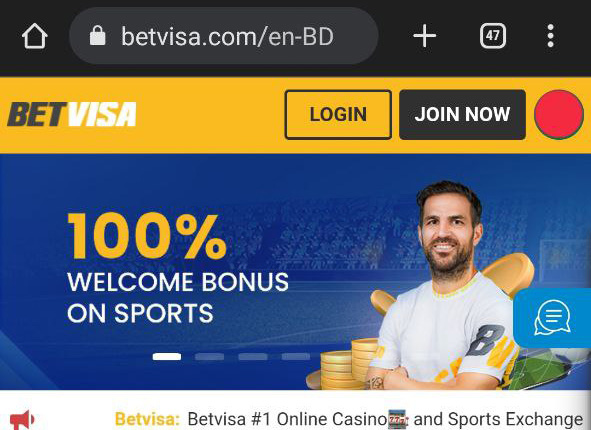Click the yellow Betvisa: announcement label
591x430 pixels.
pos(147,419)
